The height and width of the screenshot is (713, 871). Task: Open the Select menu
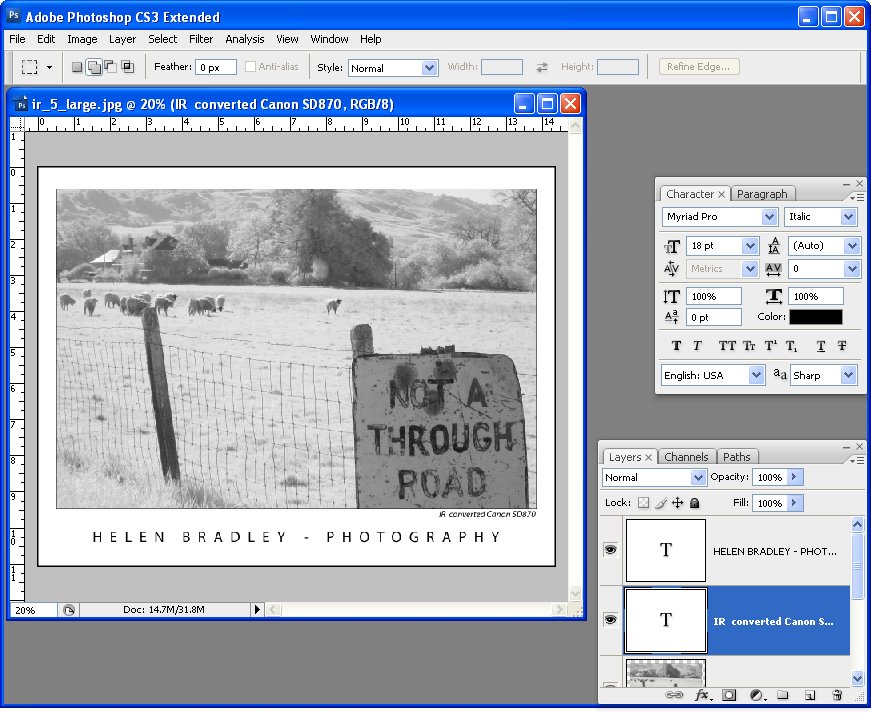162,39
